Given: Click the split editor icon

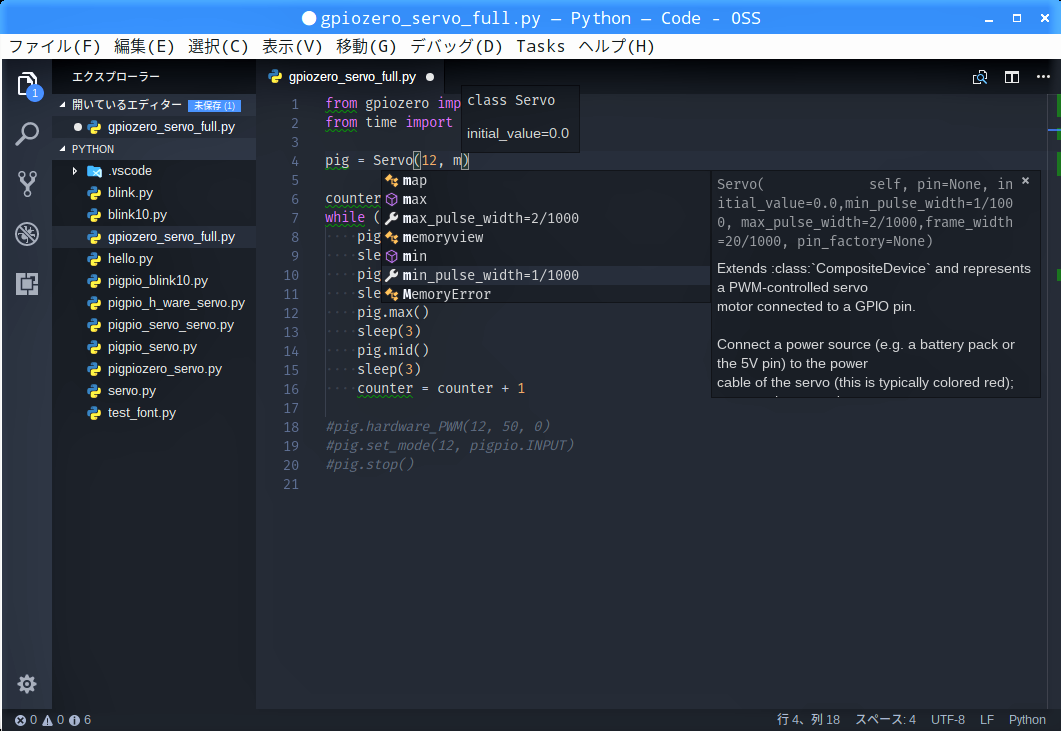Looking at the screenshot, I should (1012, 77).
